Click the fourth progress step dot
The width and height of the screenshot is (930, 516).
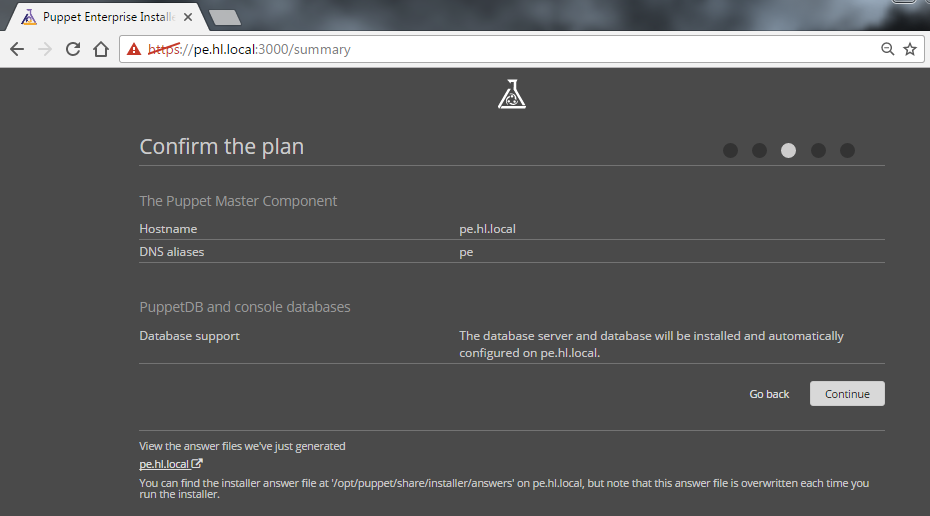[x=818, y=151]
